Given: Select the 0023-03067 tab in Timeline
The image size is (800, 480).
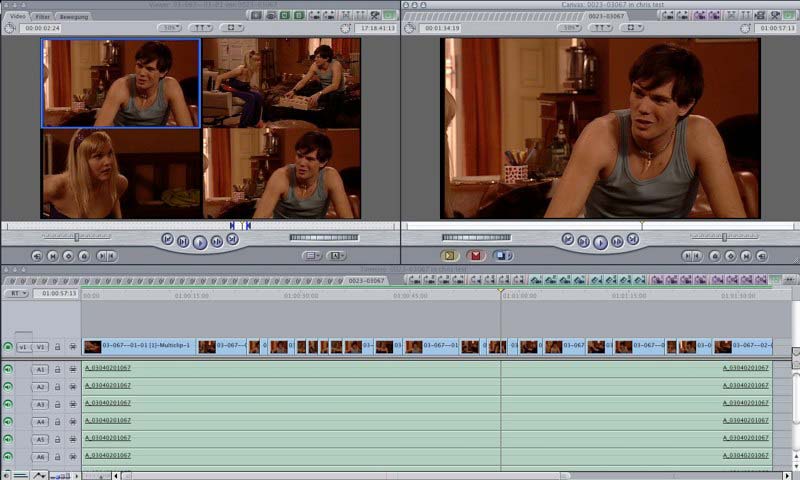Looking at the screenshot, I should point(366,281).
